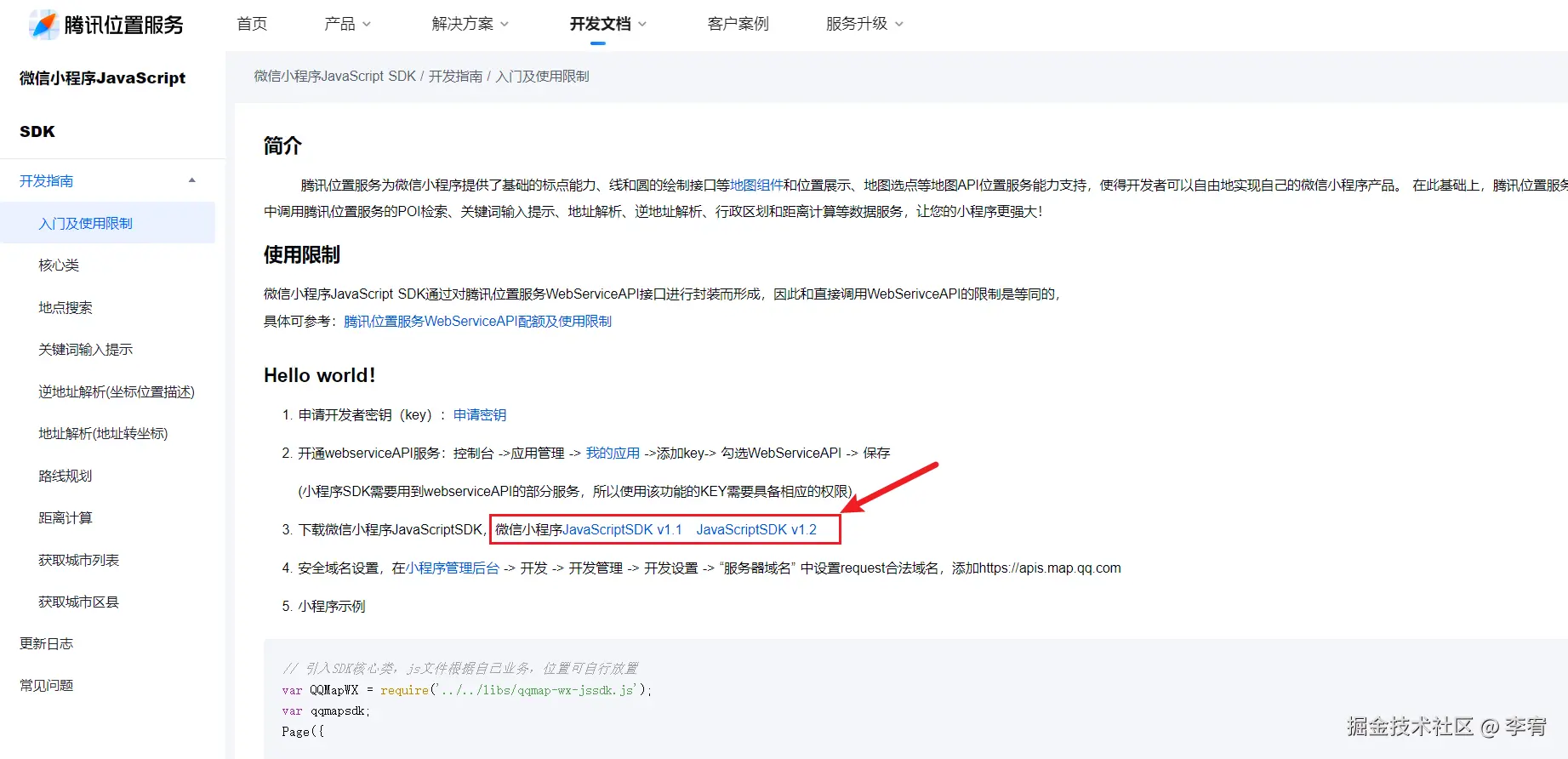Image resolution: width=1568 pixels, height=759 pixels.
Task: Open the 首页 nav item
Action: pyautogui.click(x=252, y=24)
